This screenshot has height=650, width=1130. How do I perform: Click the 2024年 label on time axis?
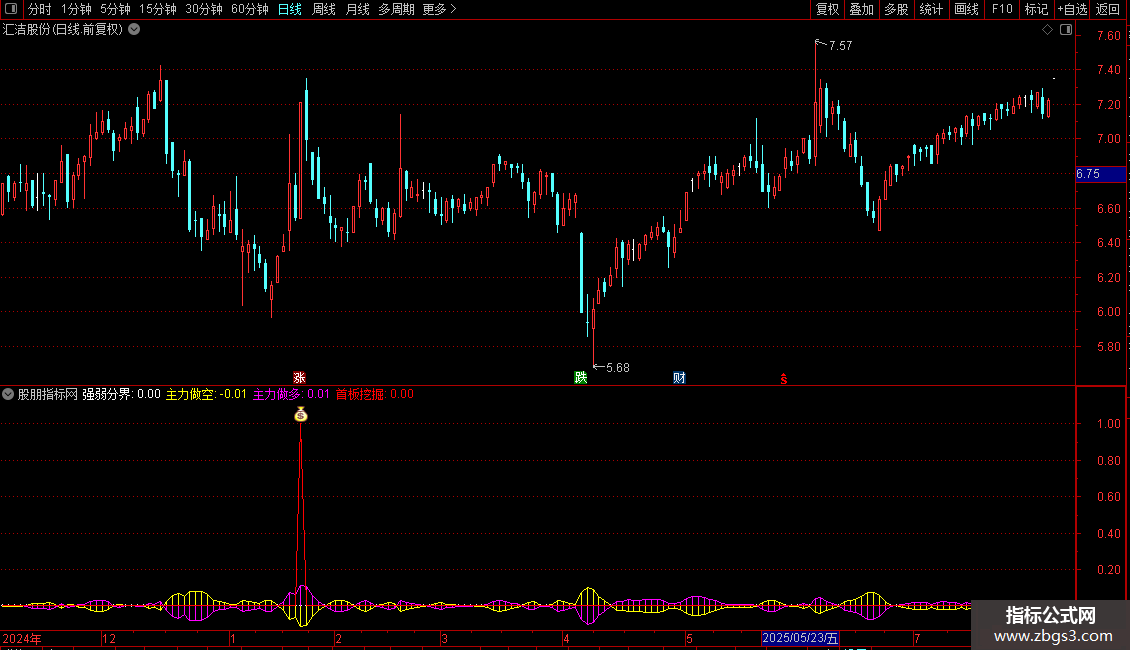pos(22,638)
